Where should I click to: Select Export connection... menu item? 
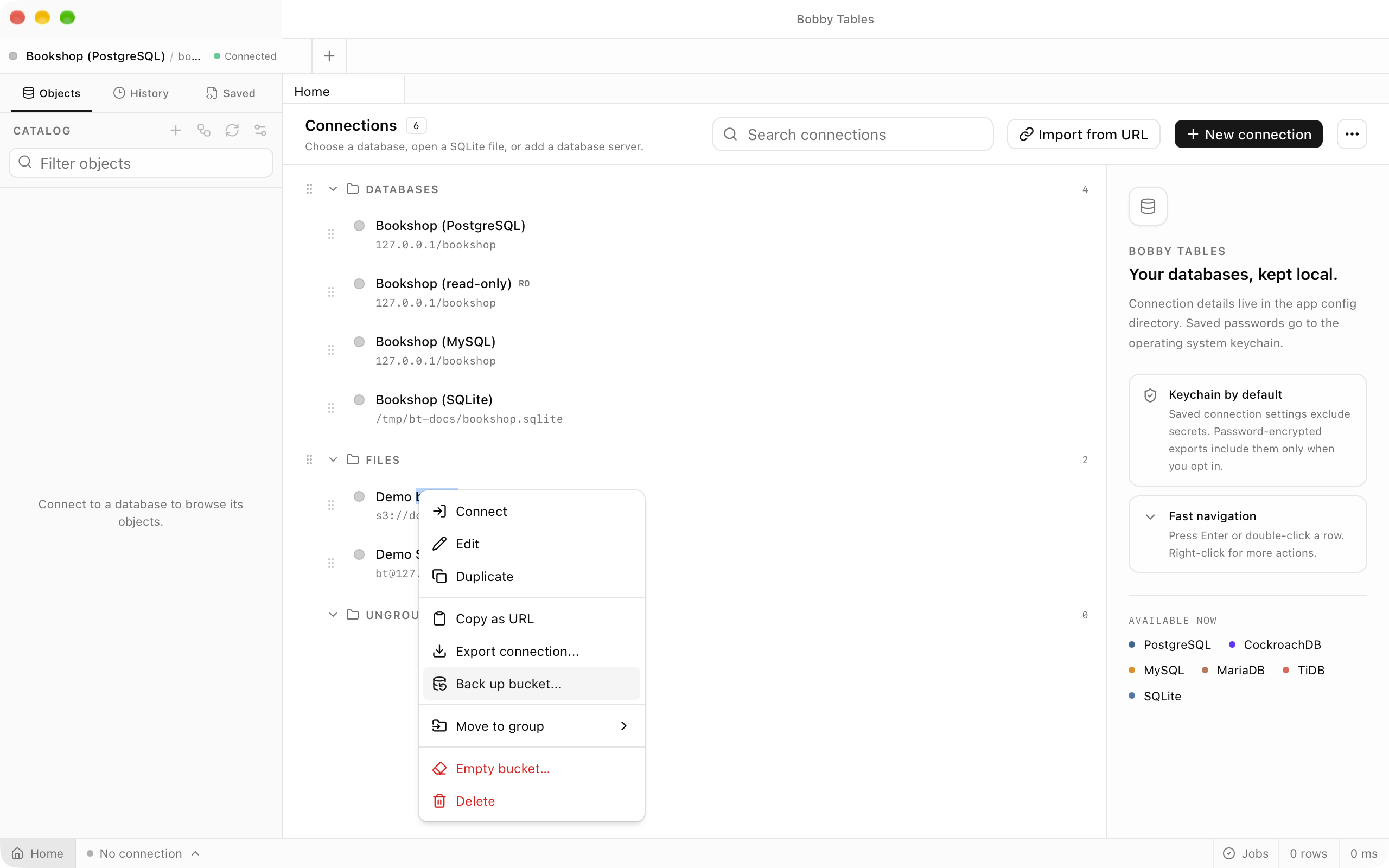coord(531,651)
